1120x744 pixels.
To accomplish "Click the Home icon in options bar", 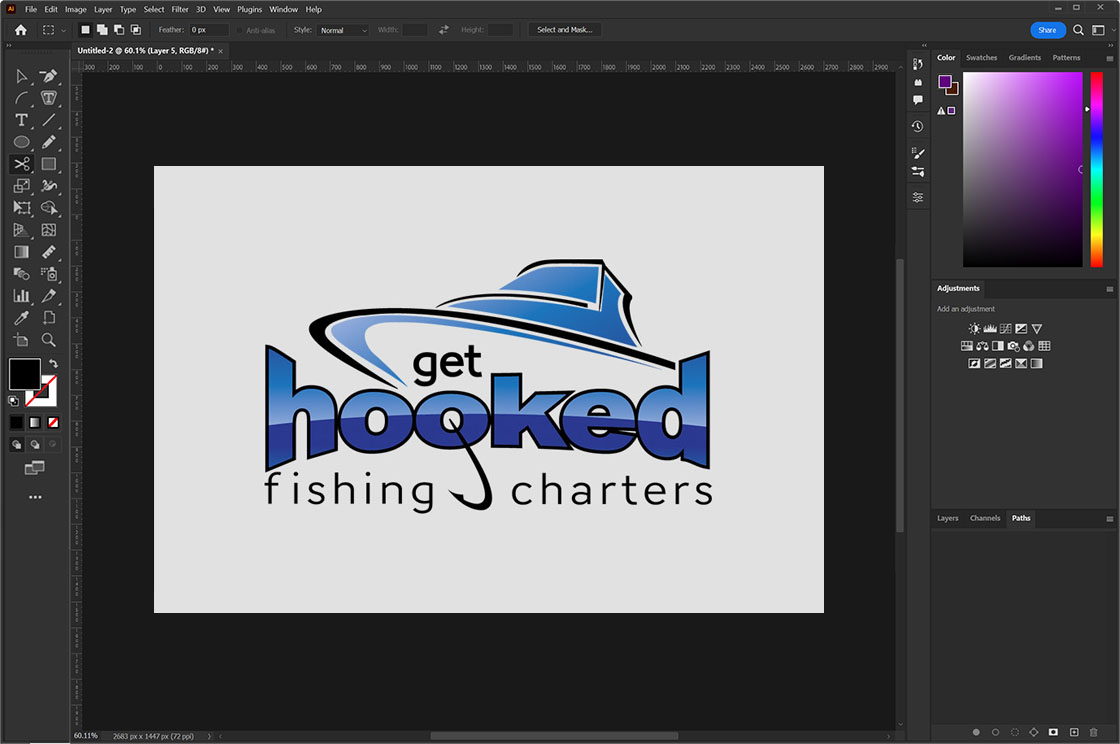I will tap(21, 30).
